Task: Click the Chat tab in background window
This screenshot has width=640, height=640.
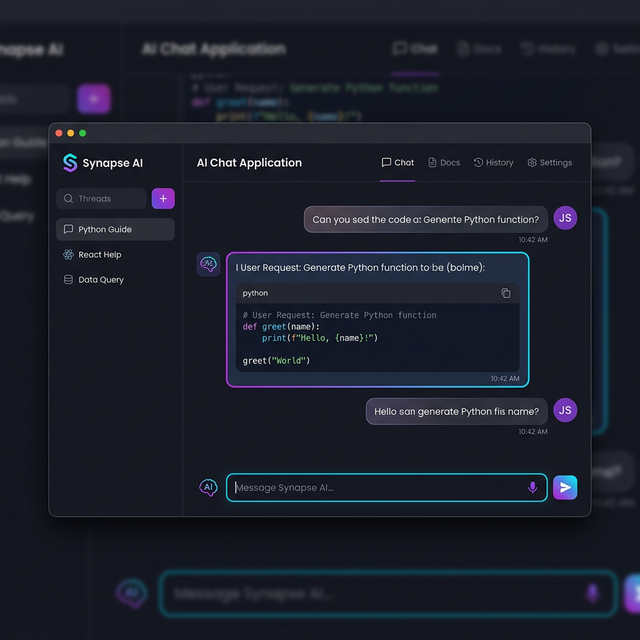Action: point(415,49)
